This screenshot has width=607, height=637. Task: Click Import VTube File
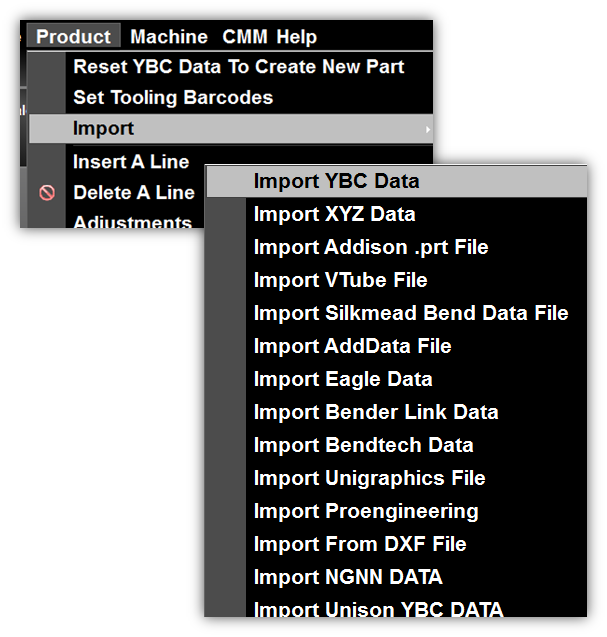point(340,280)
